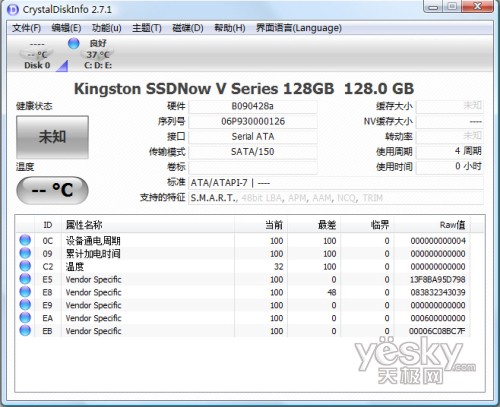The image size is (500, 407).
Task: Click the CrystalDiskInfo title bar app icon
Action: (x=13, y=10)
